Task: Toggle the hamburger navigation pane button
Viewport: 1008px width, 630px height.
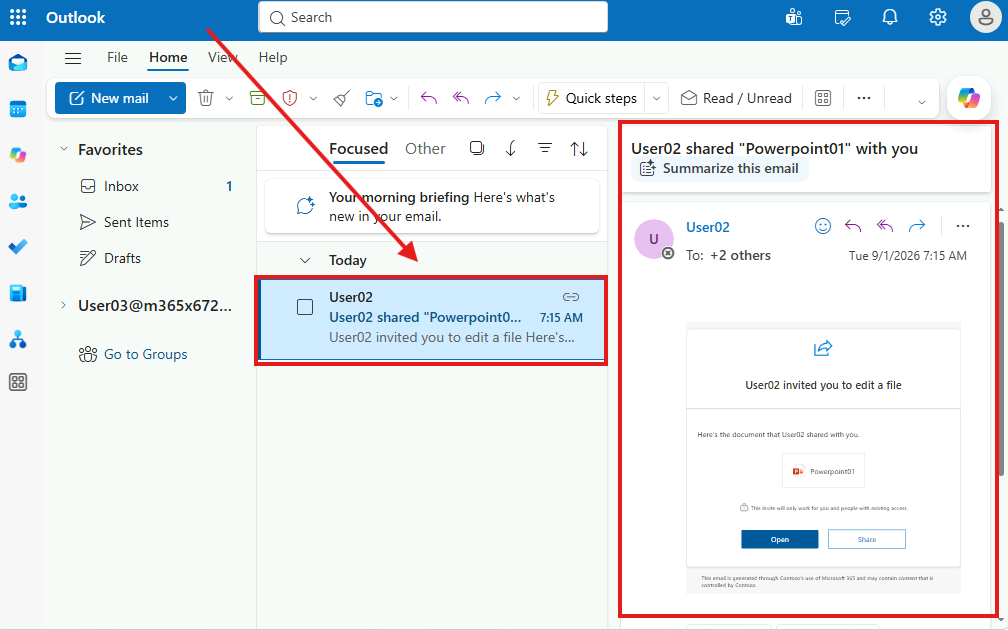Action: coord(73,58)
